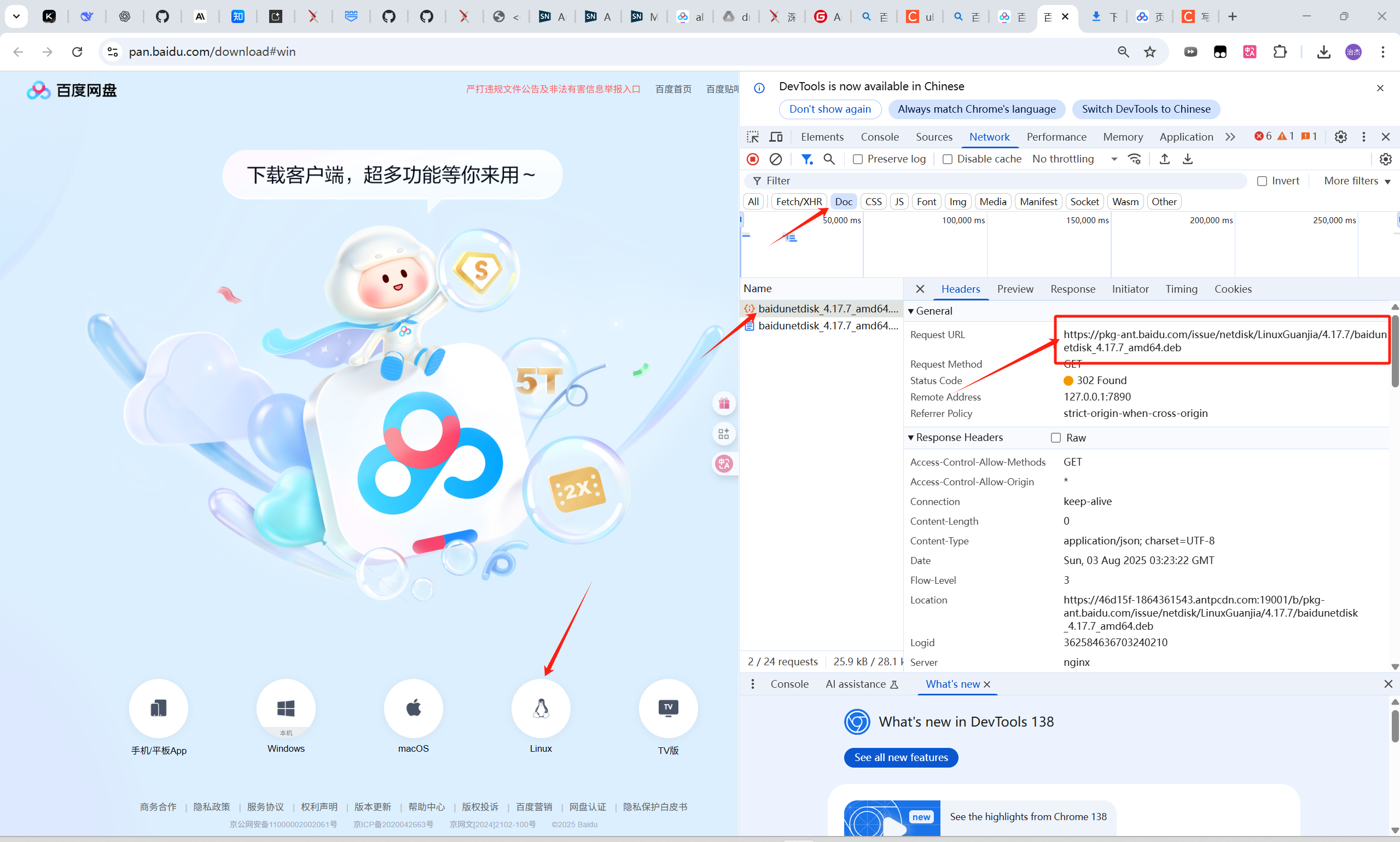
Task: Click Don't show again button
Action: coord(830,109)
